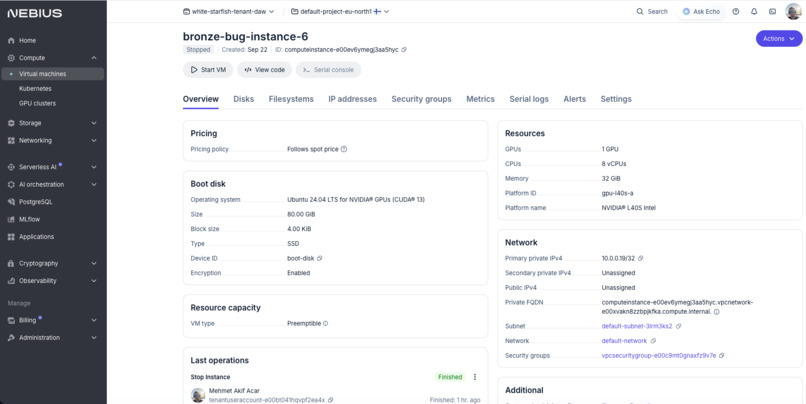Click the Start VM button
Image resolution: width=806 pixels, height=404 pixels.
click(x=208, y=70)
